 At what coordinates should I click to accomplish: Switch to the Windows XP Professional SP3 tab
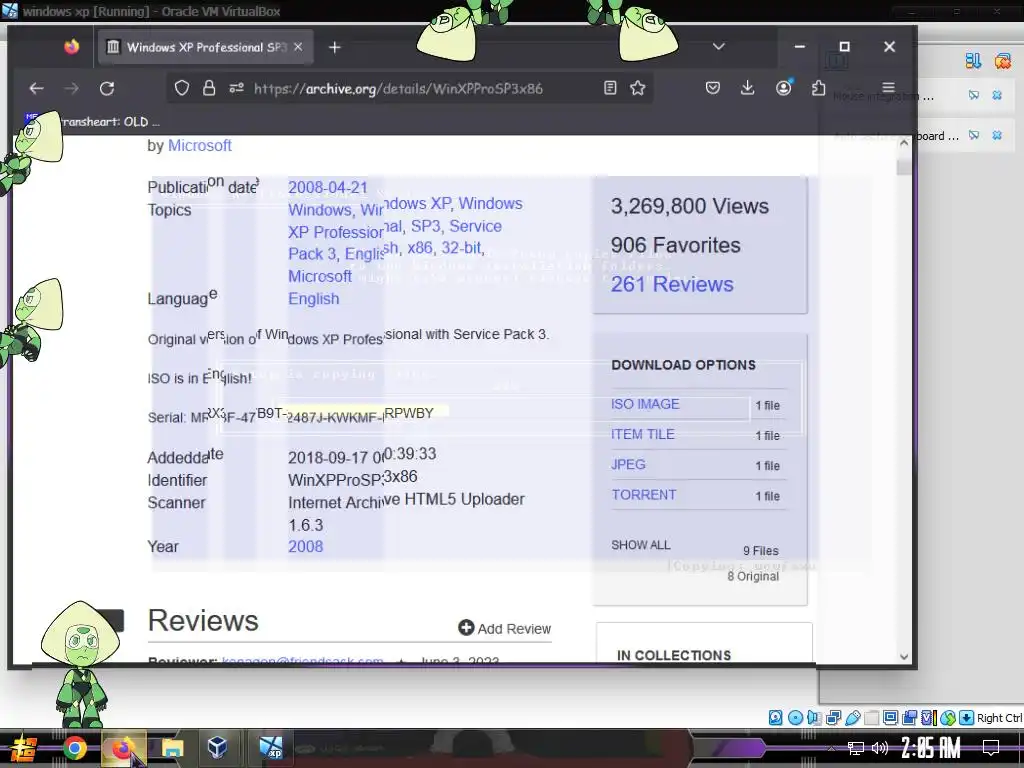[x=206, y=47]
